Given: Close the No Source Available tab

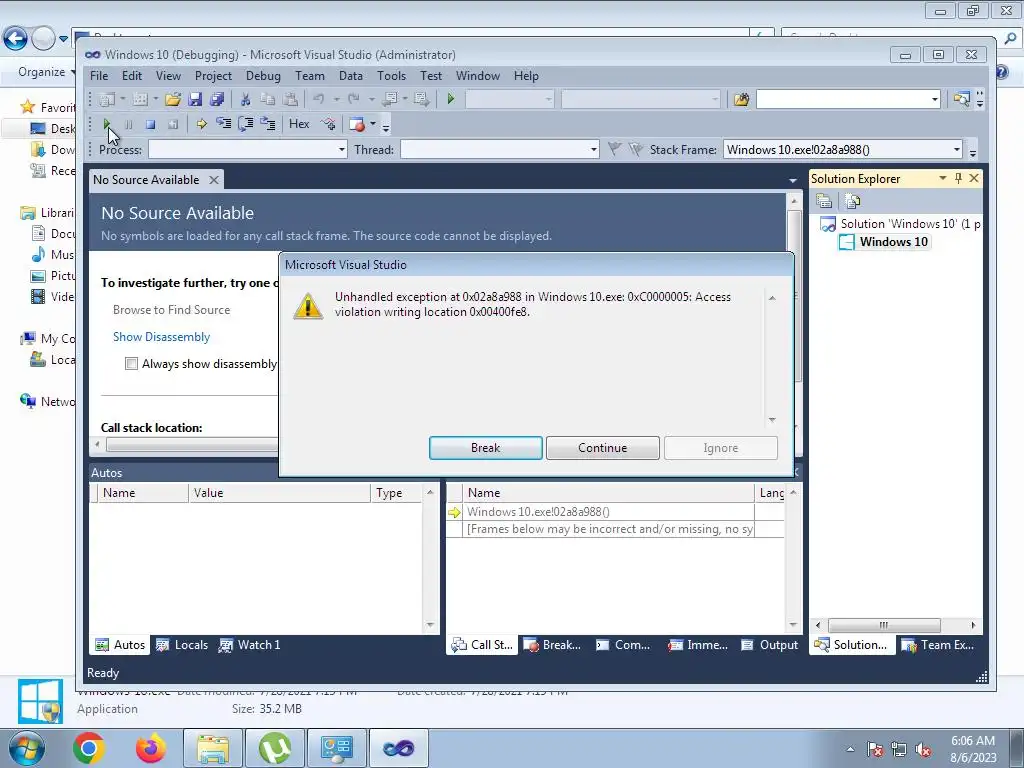Looking at the screenshot, I should click(214, 180).
